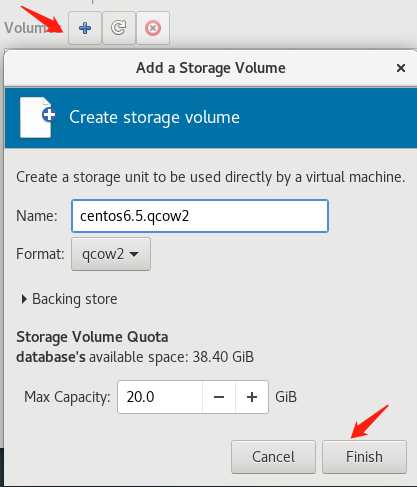Click the Format dropdown arrow
The width and height of the screenshot is (417, 487).
point(134,254)
